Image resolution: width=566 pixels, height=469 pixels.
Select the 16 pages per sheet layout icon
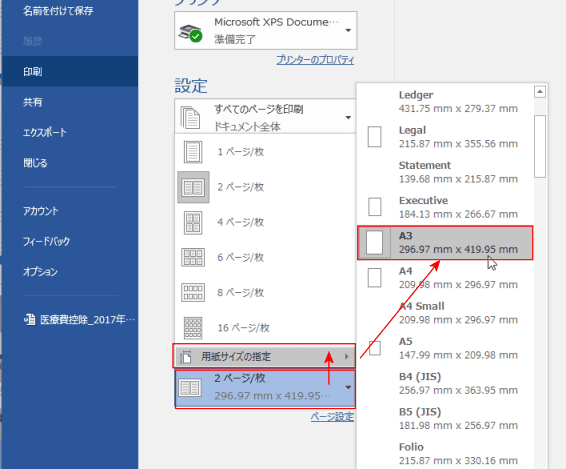[x=193, y=328]
